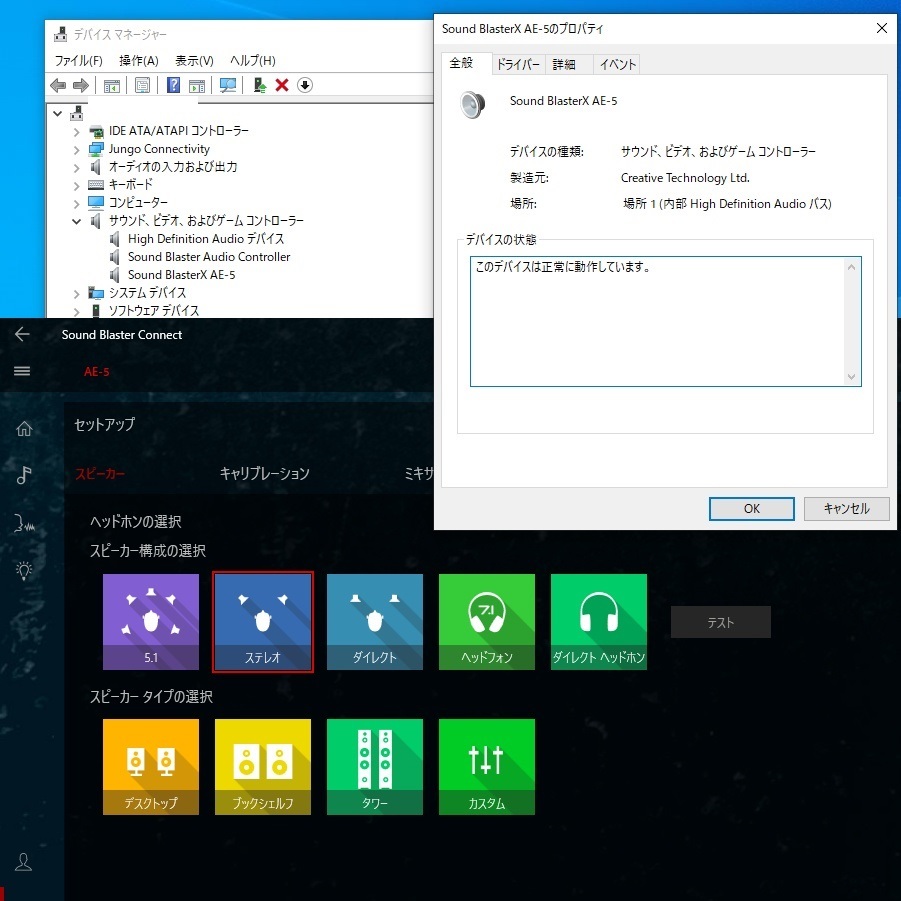Choose the ダイレクト speaker configuration tile
This screenshot has height=901, width=901.
pyautogui.click(x=375, y=622)
